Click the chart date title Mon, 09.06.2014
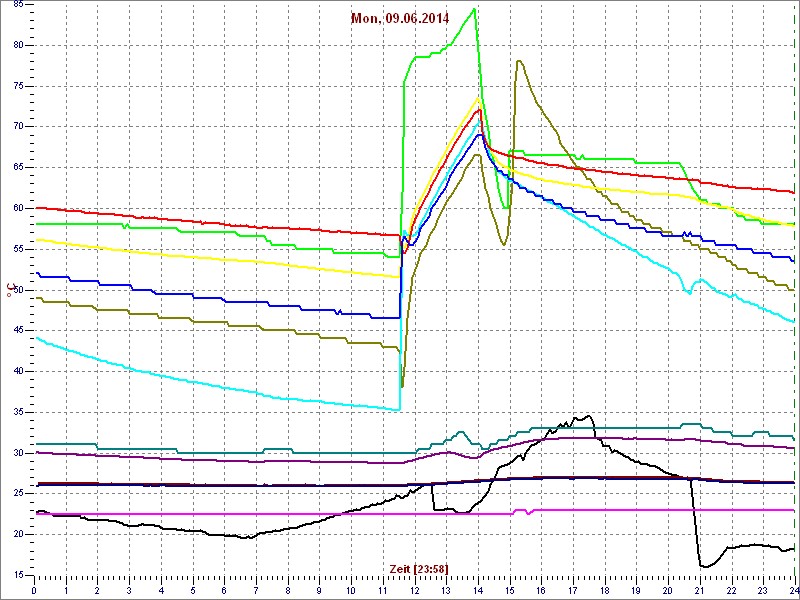 pos(399,19)
